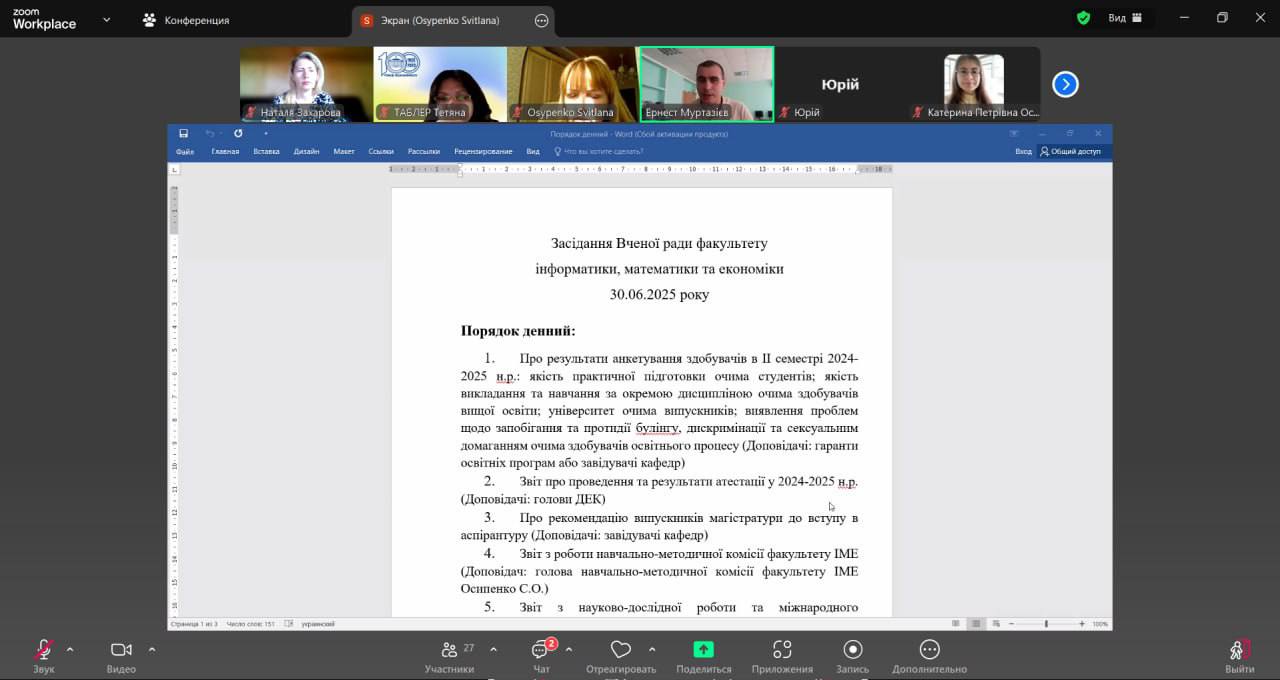Expand video options arrow beside Видео
This screenshot has height=680, width=1280.
152,649
